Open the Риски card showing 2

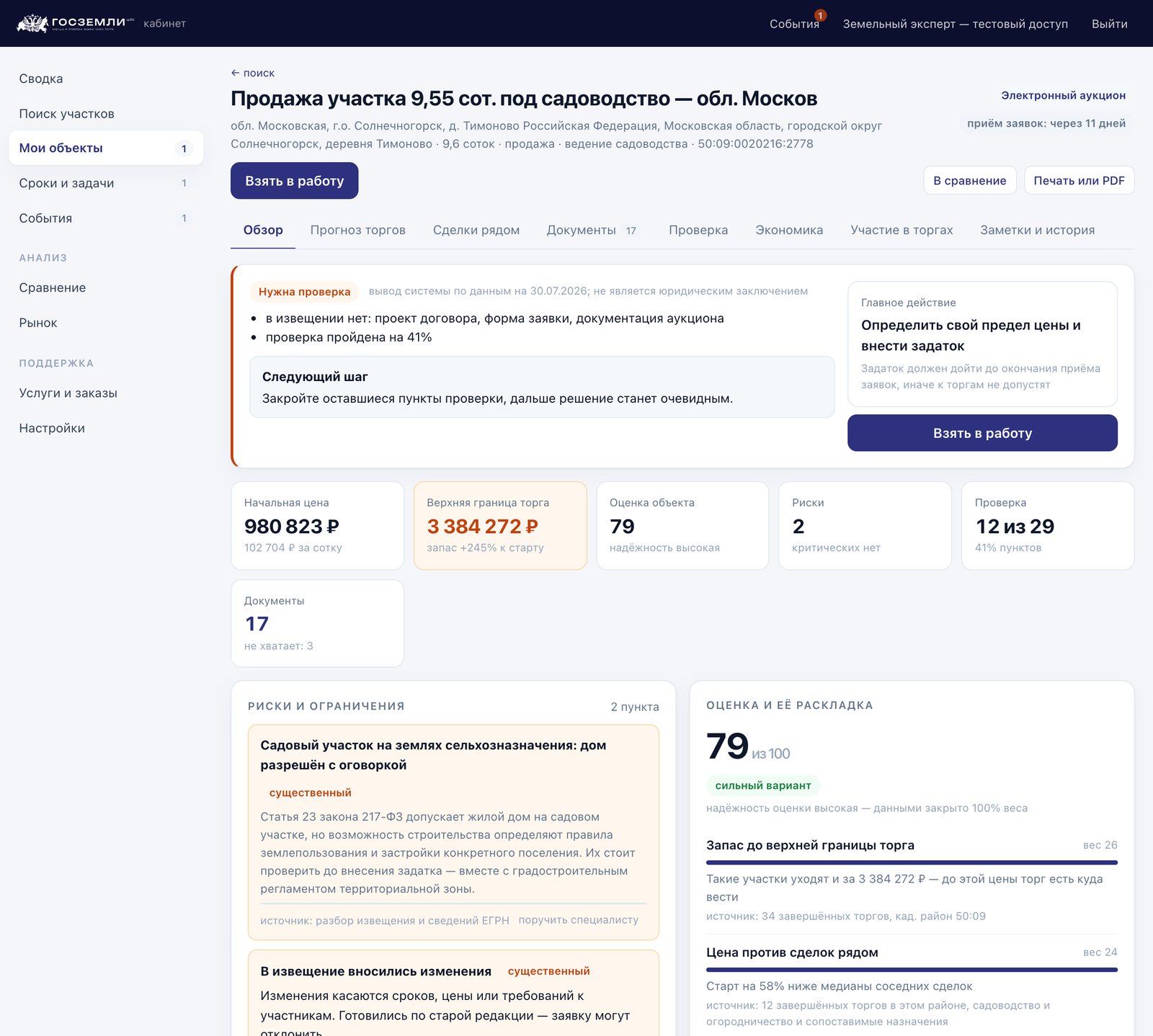pyautogui.click(x=865, y=526)
